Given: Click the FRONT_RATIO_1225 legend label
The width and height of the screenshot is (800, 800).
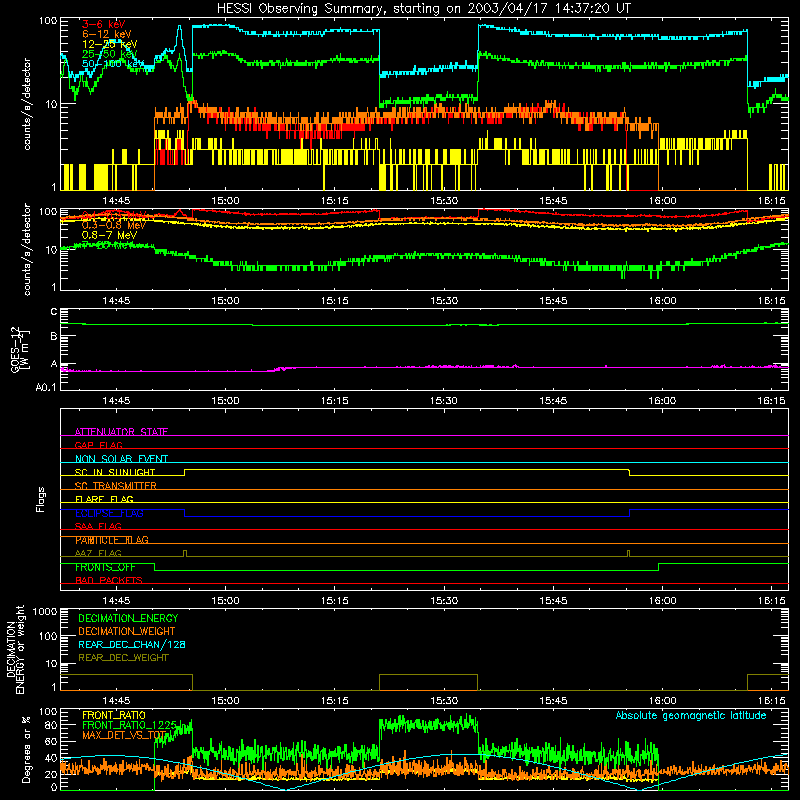Looking at the screenshot, I should 129,725.
